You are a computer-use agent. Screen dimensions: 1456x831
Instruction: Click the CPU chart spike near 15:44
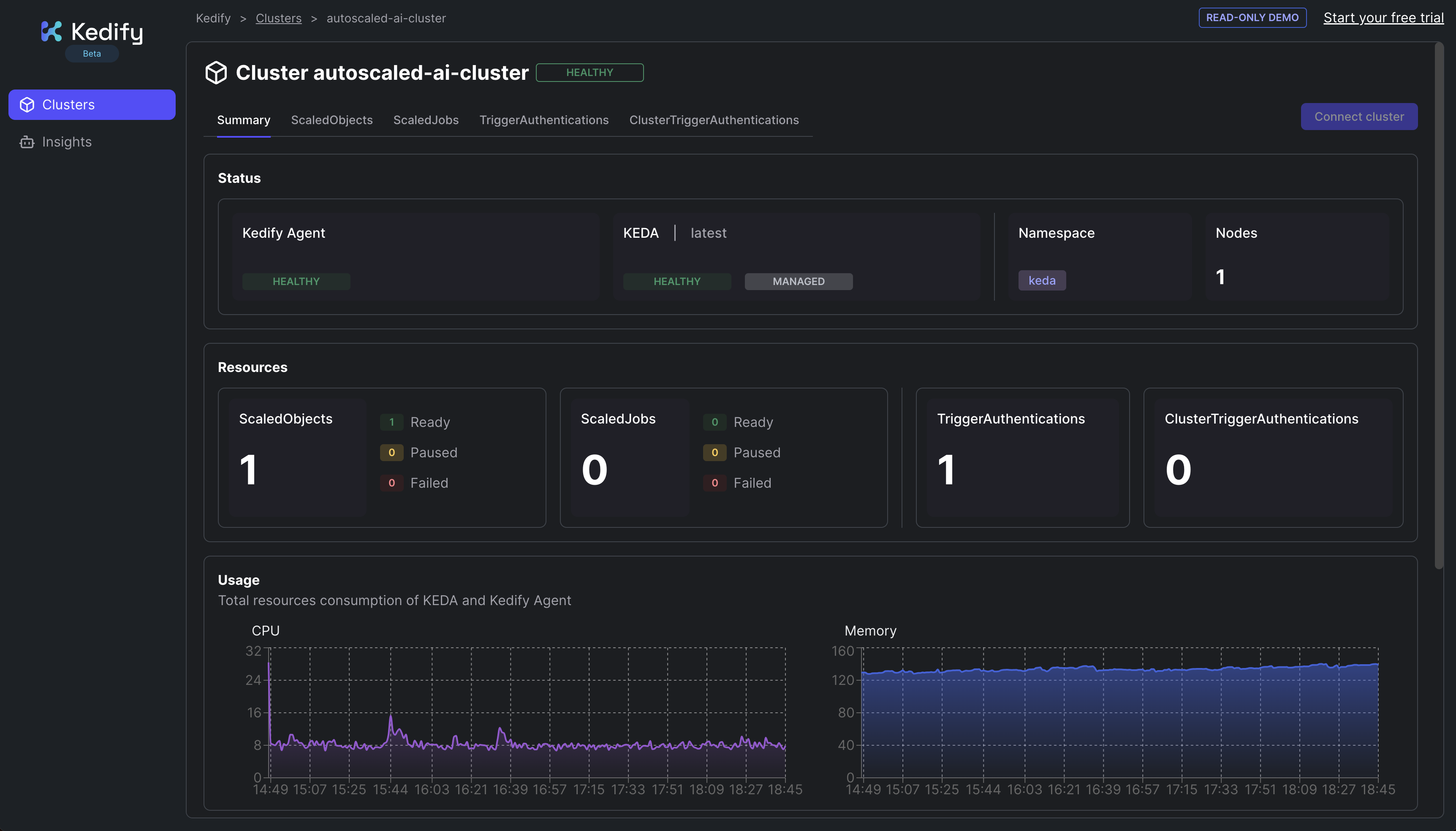391,716
